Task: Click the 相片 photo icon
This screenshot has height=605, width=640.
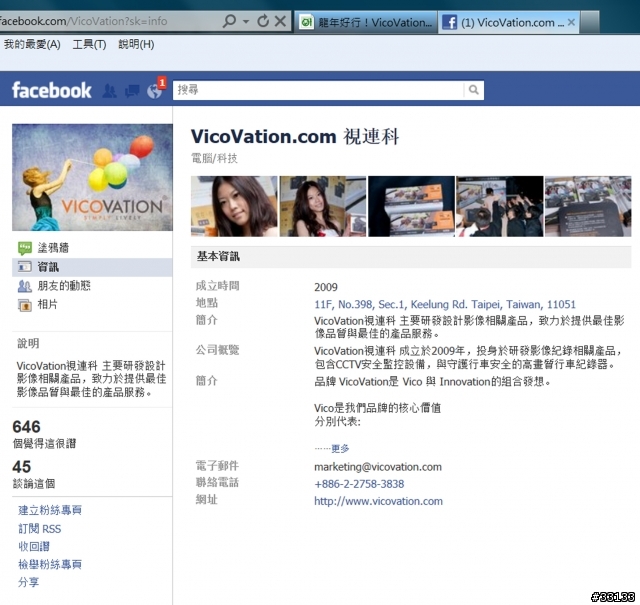Action: pyautogui.click(x=24, y=305)
